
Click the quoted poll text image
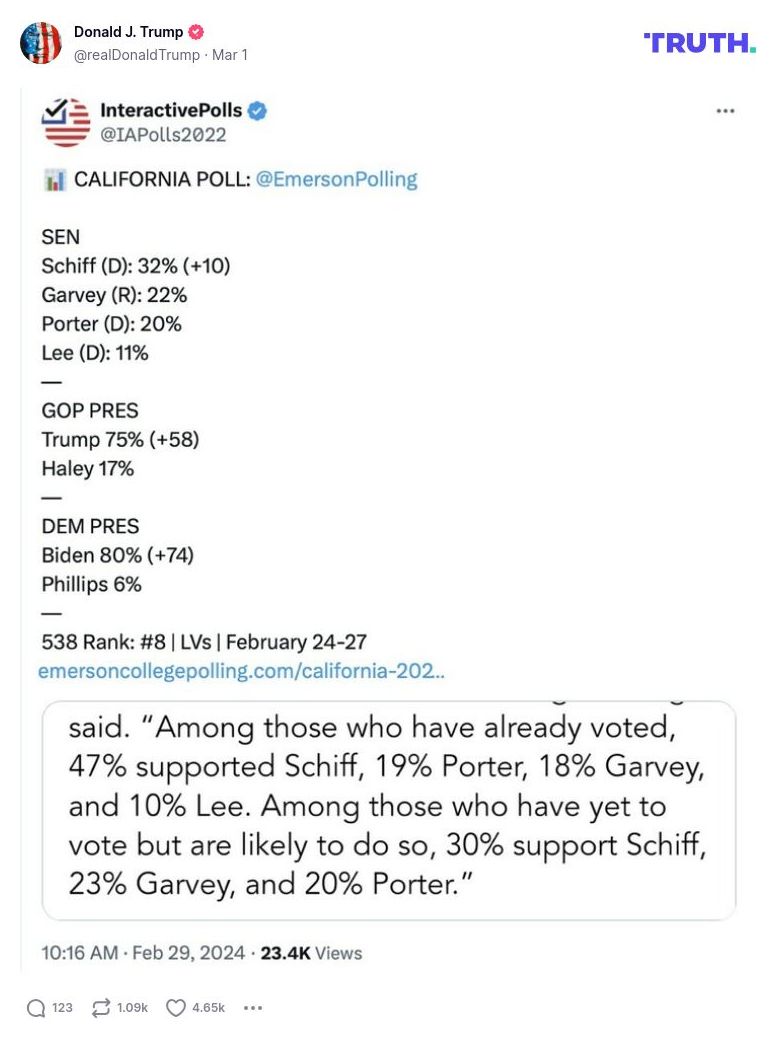[388, 810]
